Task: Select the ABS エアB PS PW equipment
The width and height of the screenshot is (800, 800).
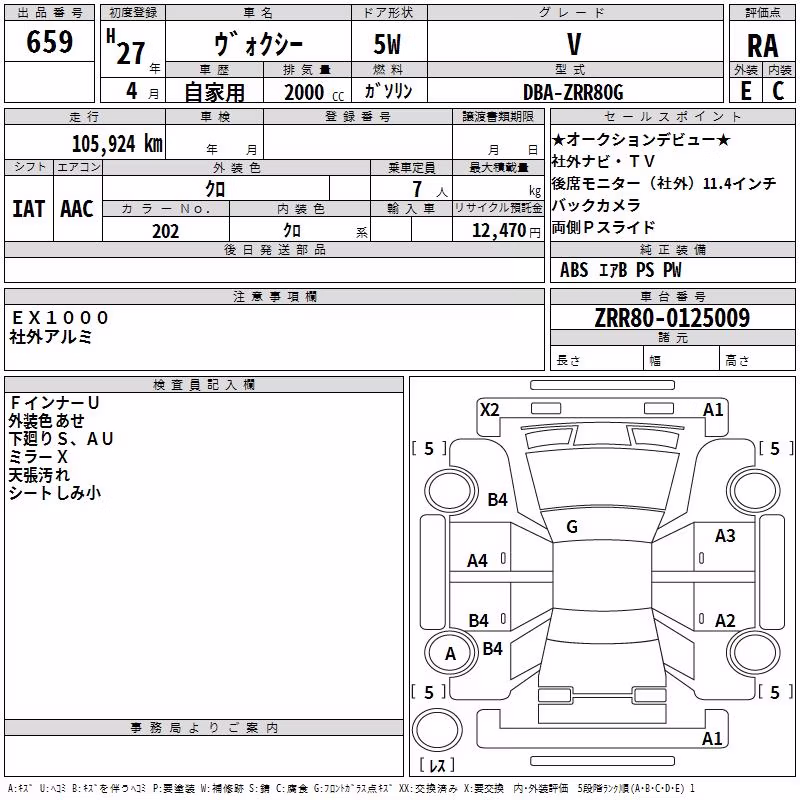Action: tap(620, 270)
